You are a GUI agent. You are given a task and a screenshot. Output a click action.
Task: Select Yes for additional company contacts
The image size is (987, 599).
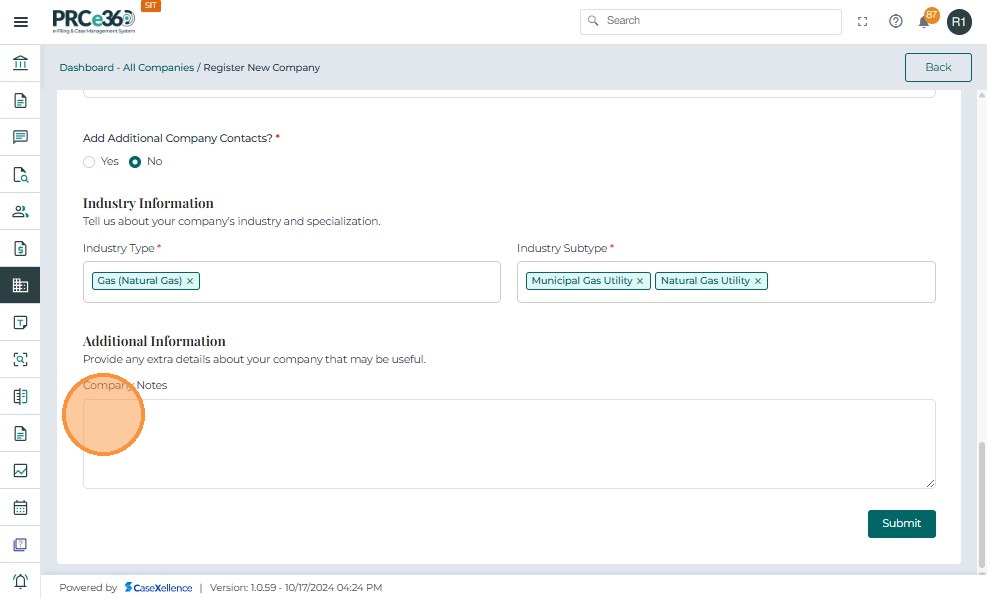point(89,162)
